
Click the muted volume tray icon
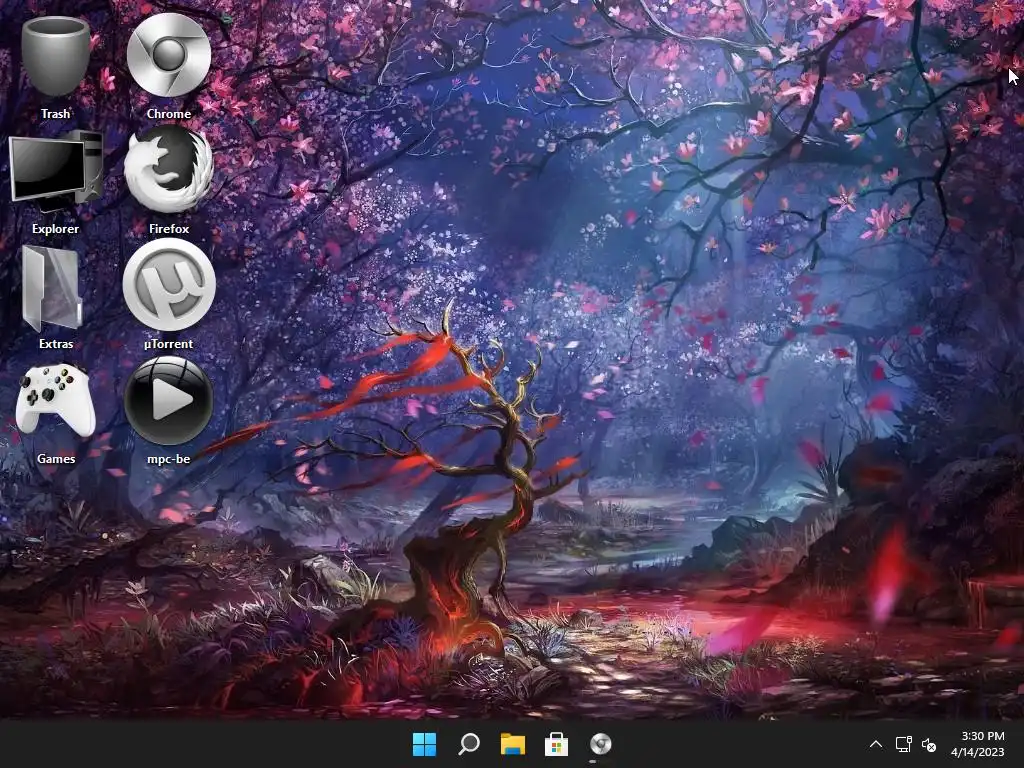coord(929,744)
